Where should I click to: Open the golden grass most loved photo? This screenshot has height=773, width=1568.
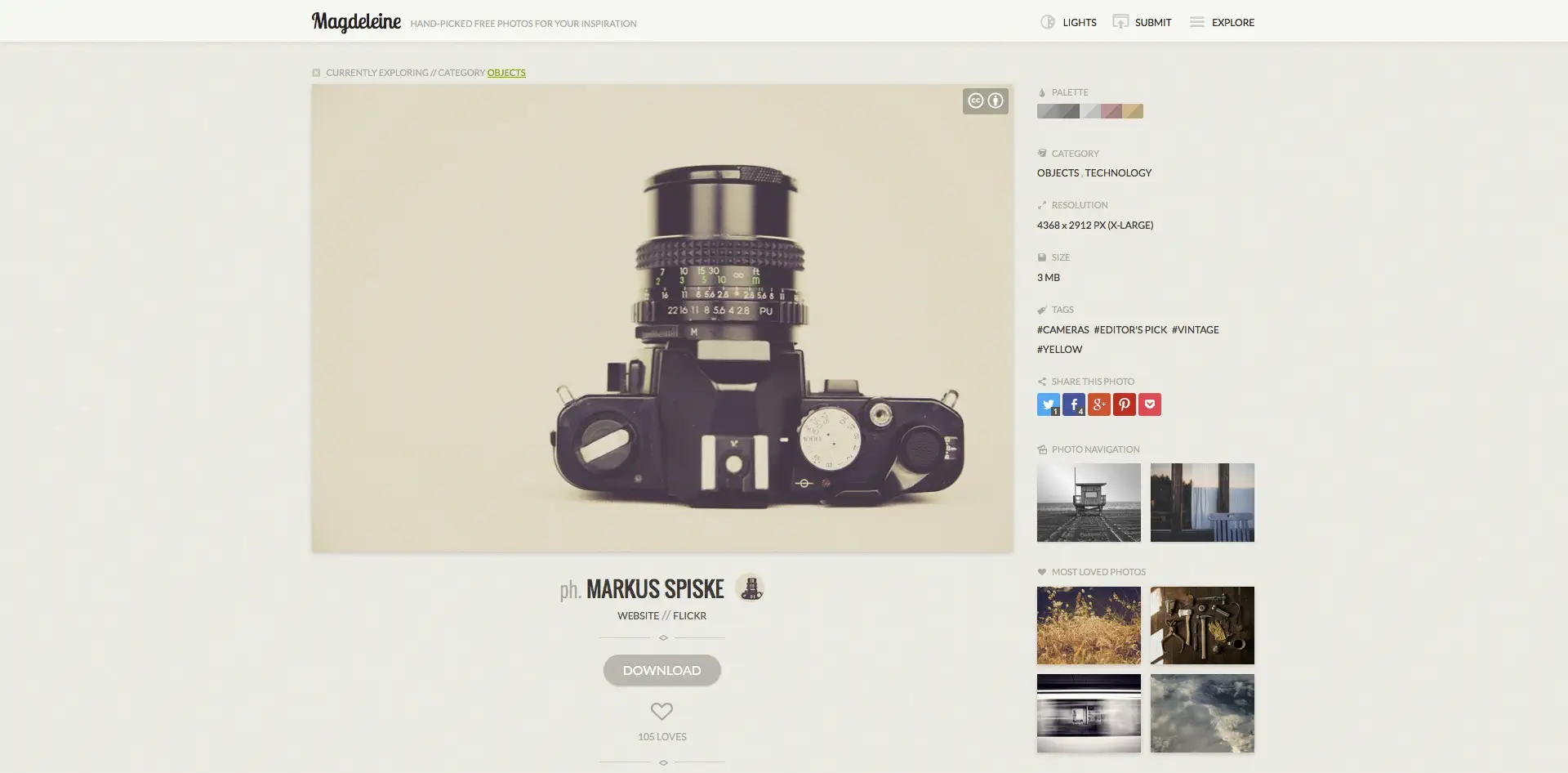coord(1089,625)
